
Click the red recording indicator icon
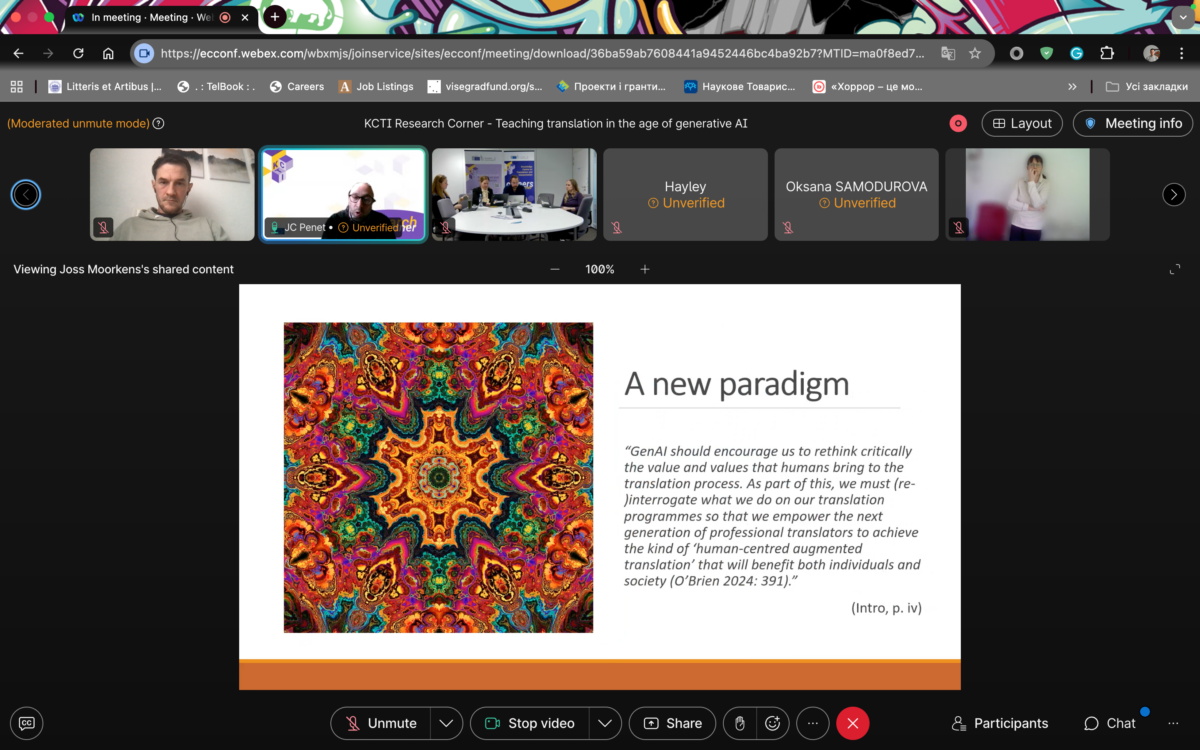coord(958,123)
